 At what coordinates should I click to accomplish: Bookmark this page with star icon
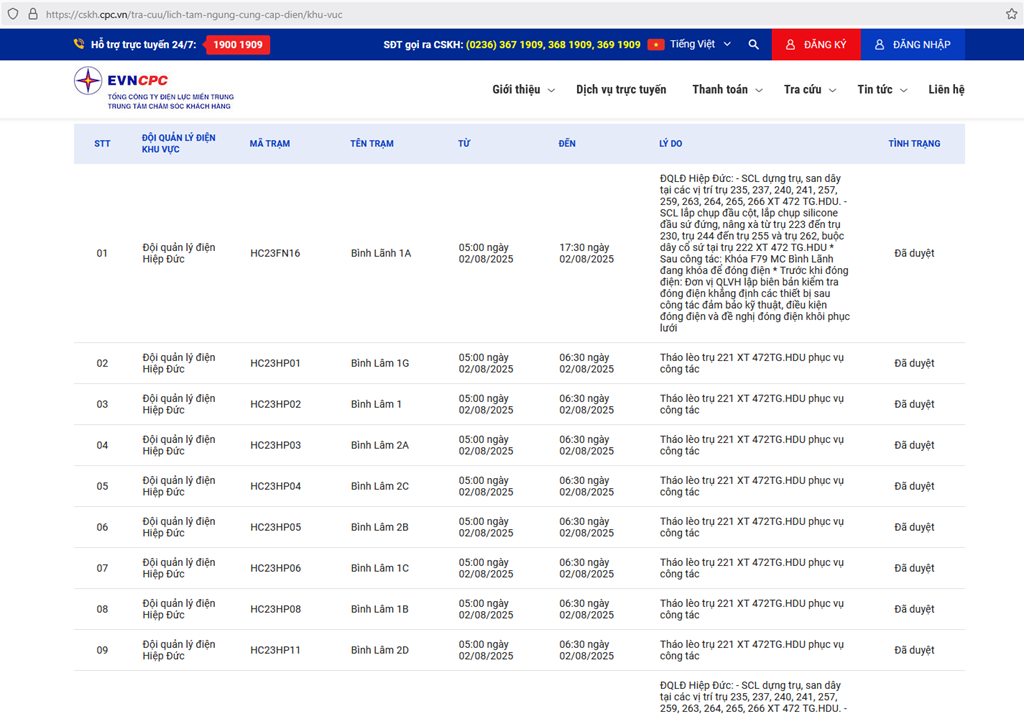(1011, 14)
